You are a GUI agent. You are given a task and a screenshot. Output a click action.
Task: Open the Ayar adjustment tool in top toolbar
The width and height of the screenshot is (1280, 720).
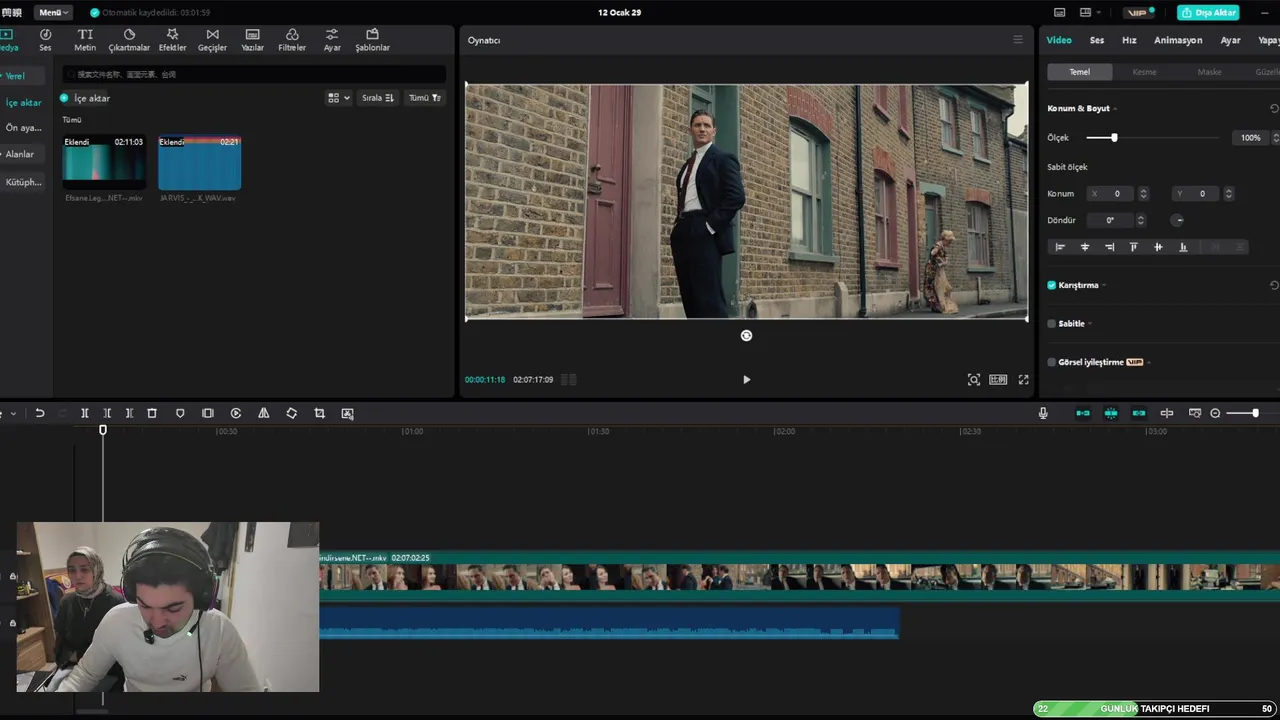tap(332, 40)
